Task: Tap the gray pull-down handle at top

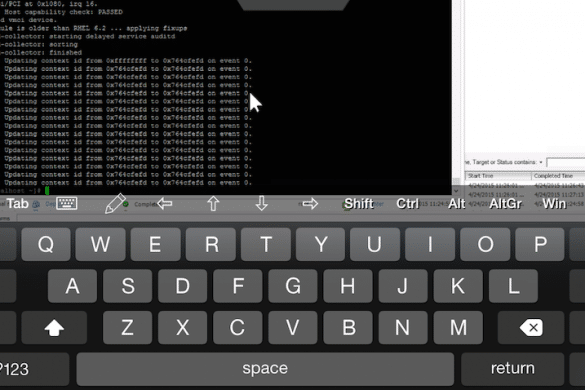Action: point(294,5)
